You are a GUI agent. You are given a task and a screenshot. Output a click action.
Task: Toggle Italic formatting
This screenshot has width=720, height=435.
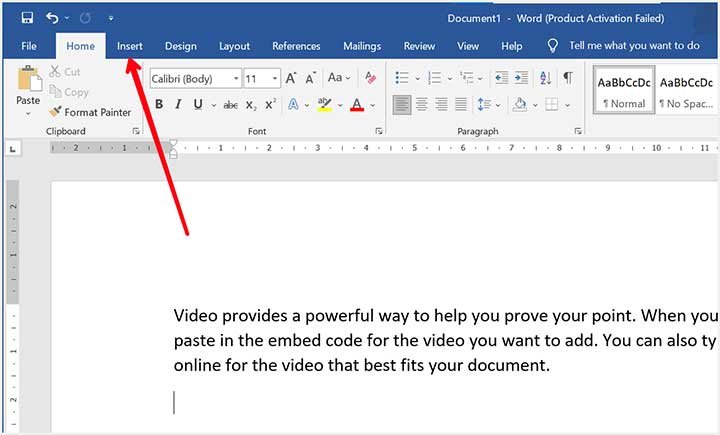(x=178, y=105)
